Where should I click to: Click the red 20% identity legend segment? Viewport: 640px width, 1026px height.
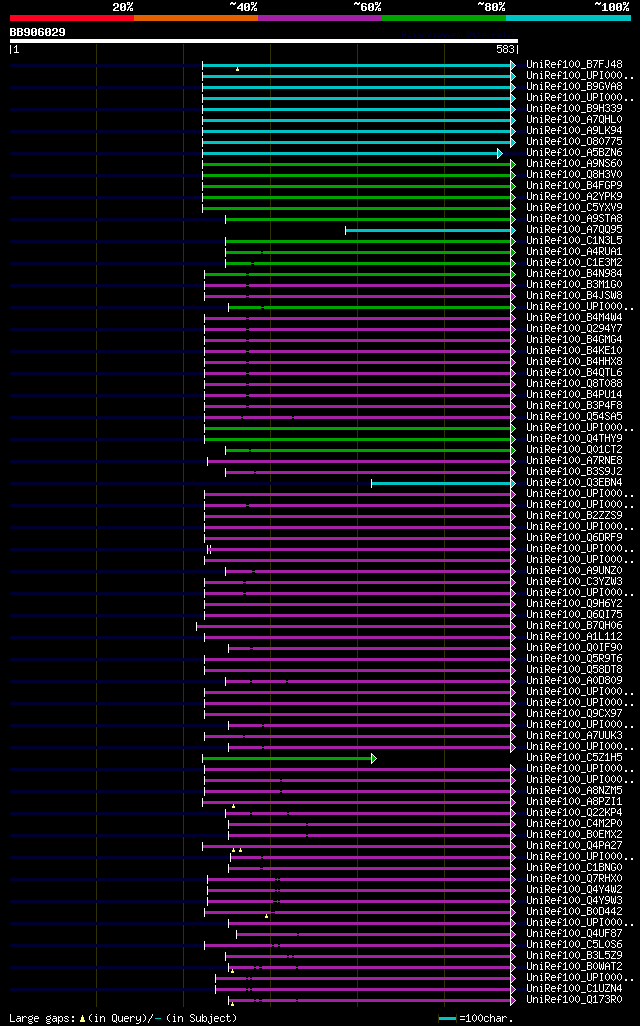pos(71,18)
